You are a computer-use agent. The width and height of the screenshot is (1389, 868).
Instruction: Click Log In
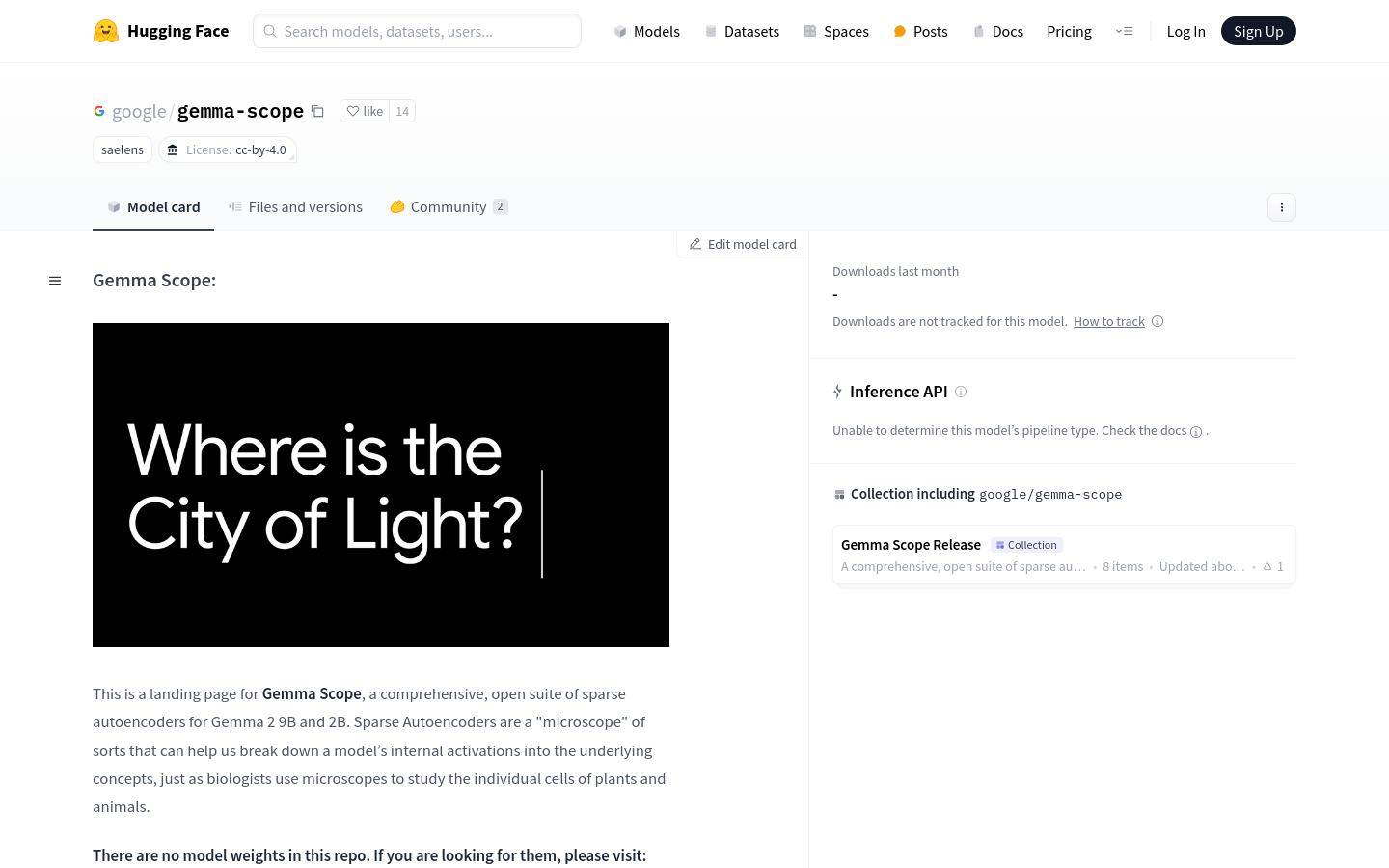pos(1185,31)
